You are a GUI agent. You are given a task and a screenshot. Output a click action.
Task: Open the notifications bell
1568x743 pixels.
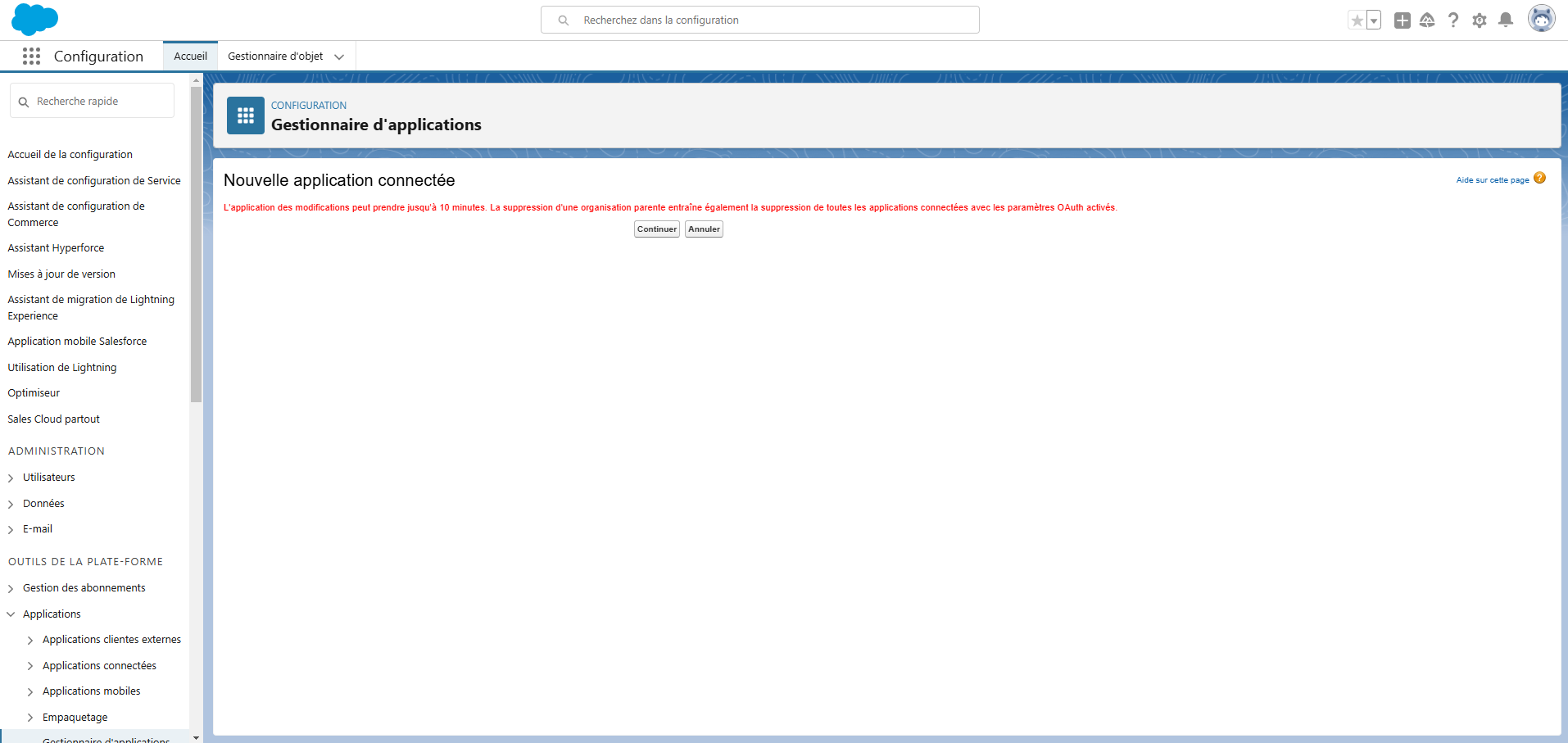click(1506, 20)
